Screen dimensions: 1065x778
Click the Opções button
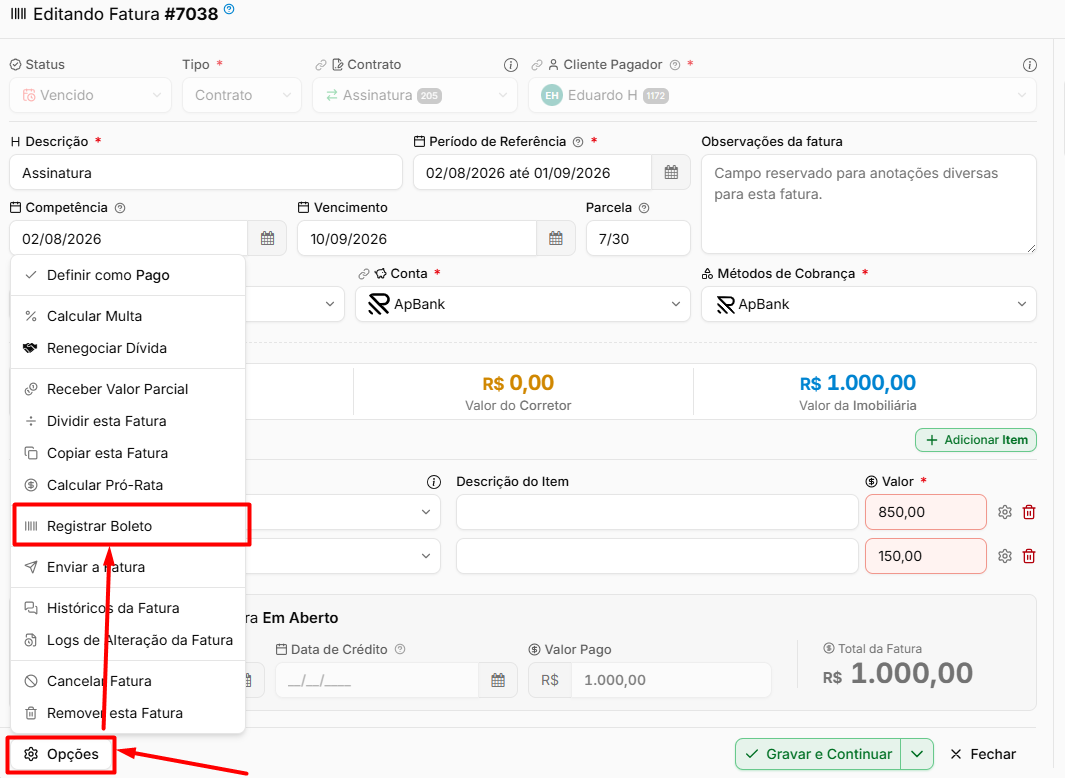(61, 754)
